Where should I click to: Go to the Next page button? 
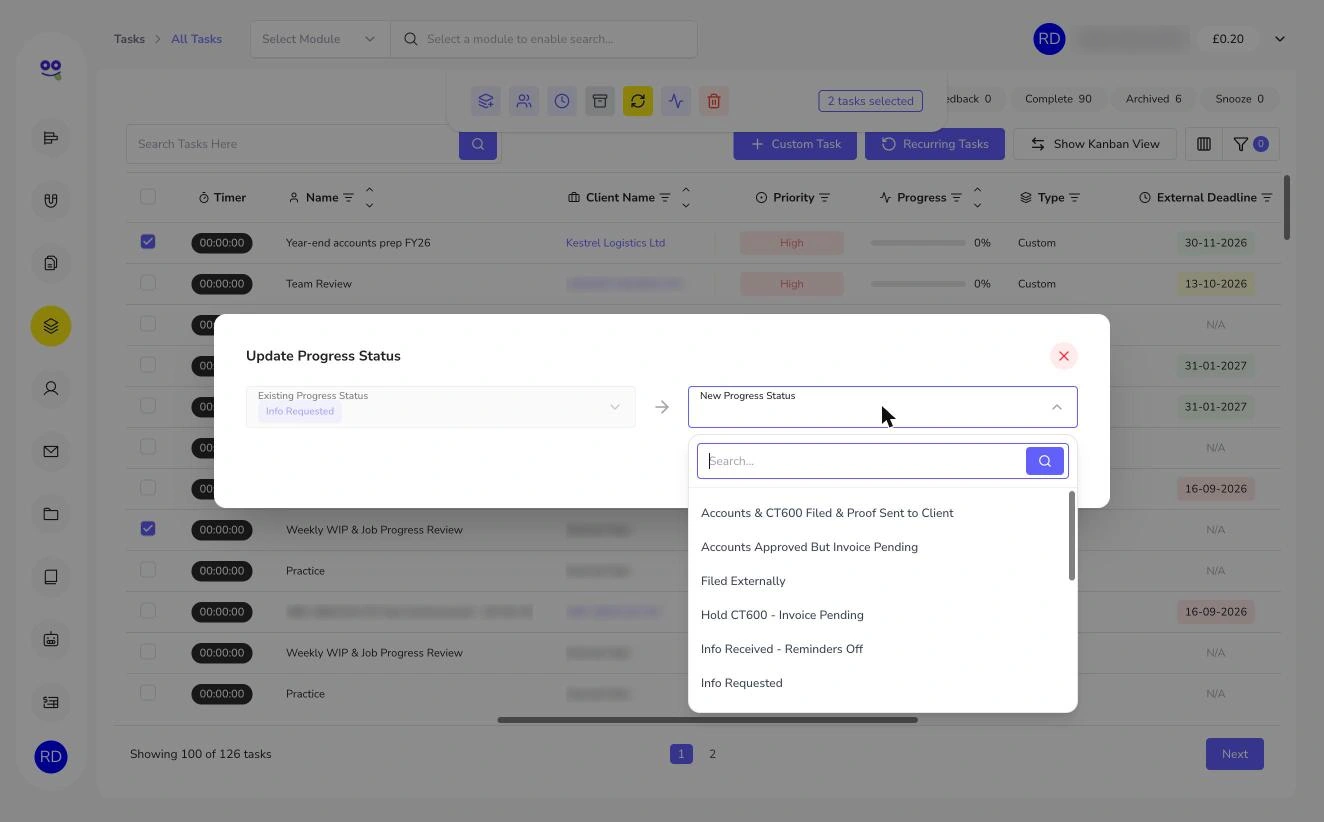click(x=1235, y=754)
